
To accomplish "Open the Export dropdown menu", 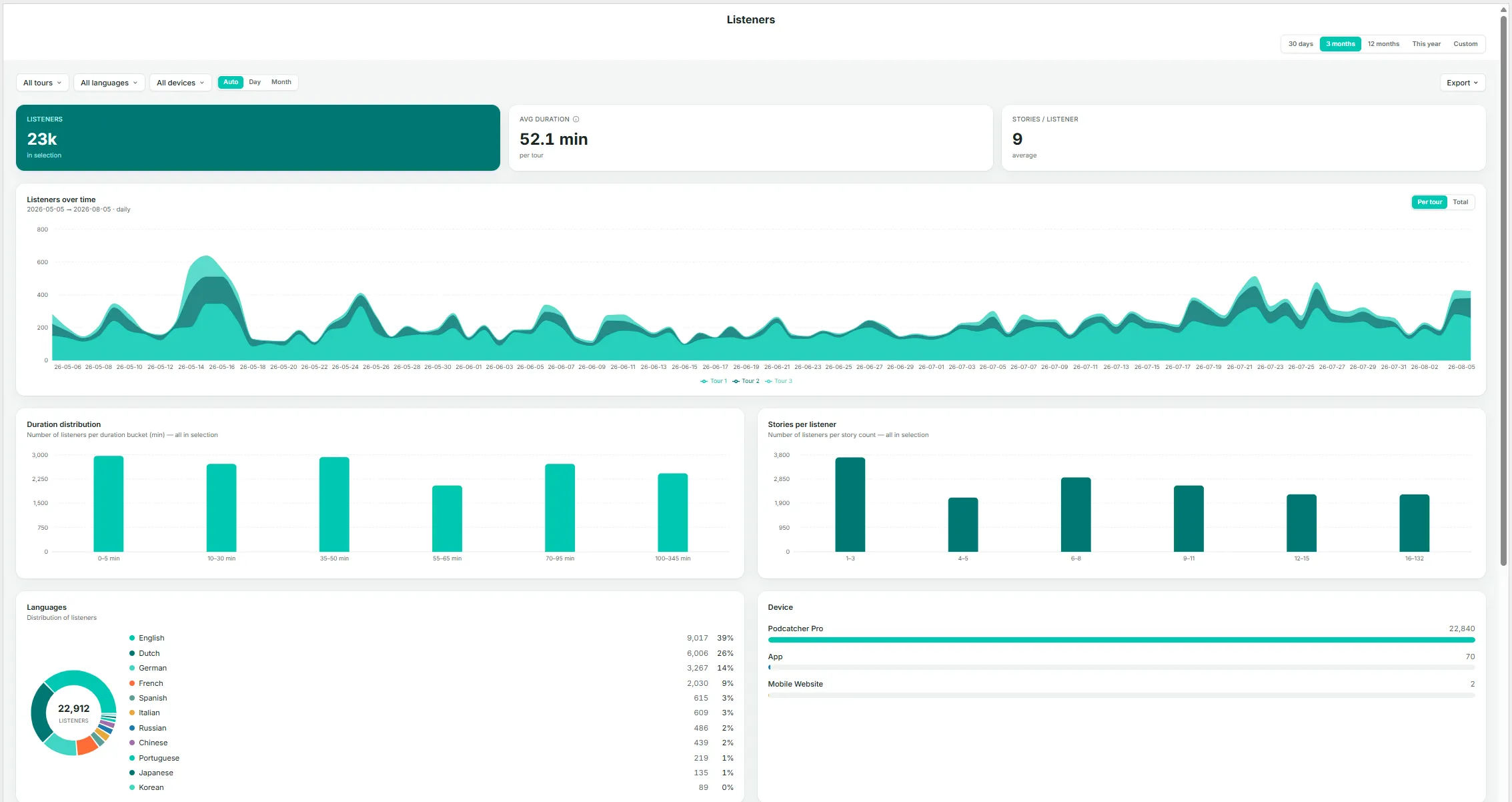I will click(x=1462, y=83).
